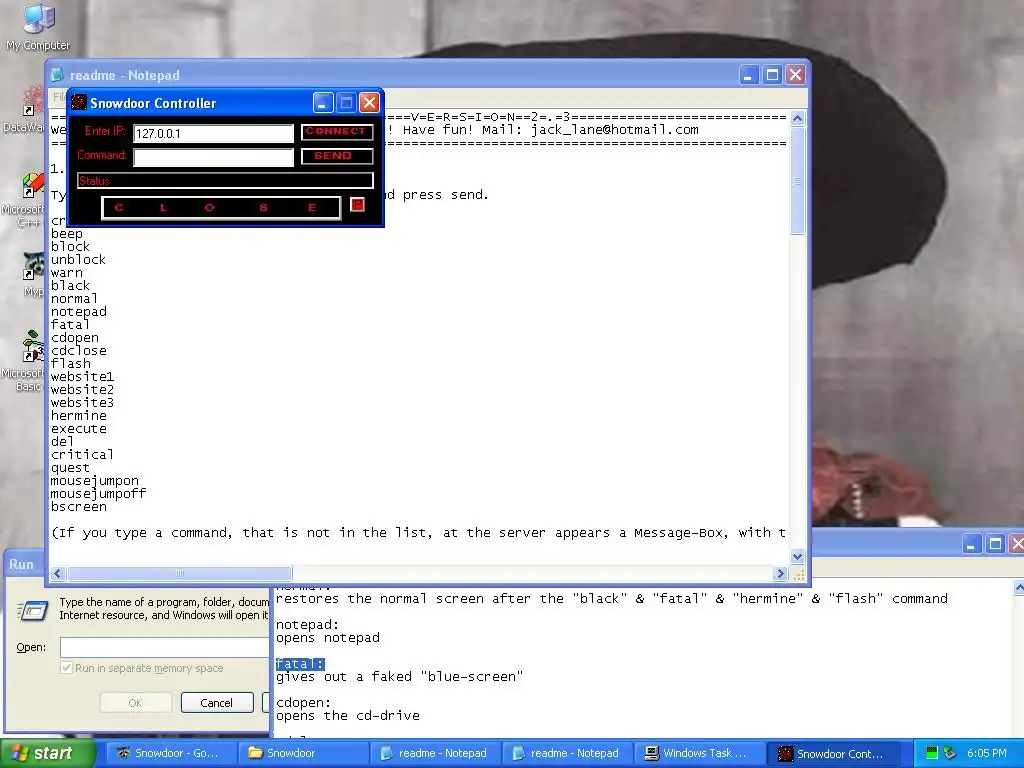Screen dimensions: 1024x768
Task: Click "execute" in the command list
Action: click(78, 428)
